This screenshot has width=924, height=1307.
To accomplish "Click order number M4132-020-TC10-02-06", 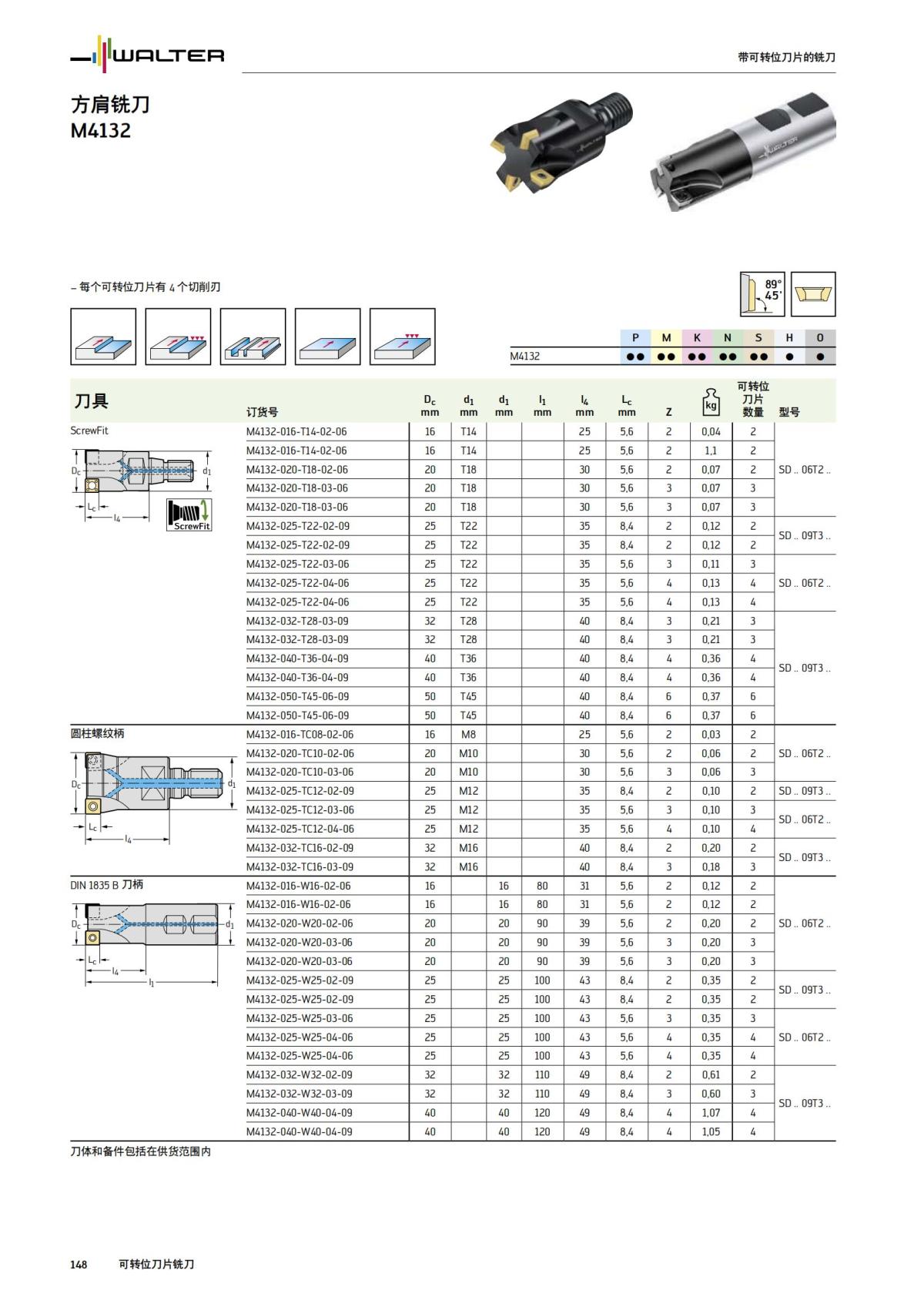I will (300, 753).
